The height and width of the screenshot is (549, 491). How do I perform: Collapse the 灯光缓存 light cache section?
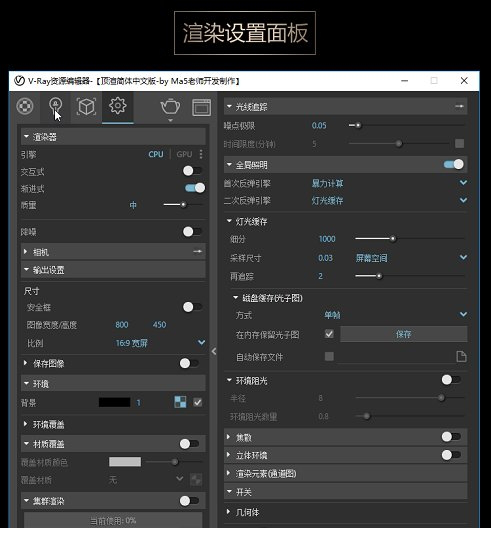pyautogui.click(x=229, y=221)
